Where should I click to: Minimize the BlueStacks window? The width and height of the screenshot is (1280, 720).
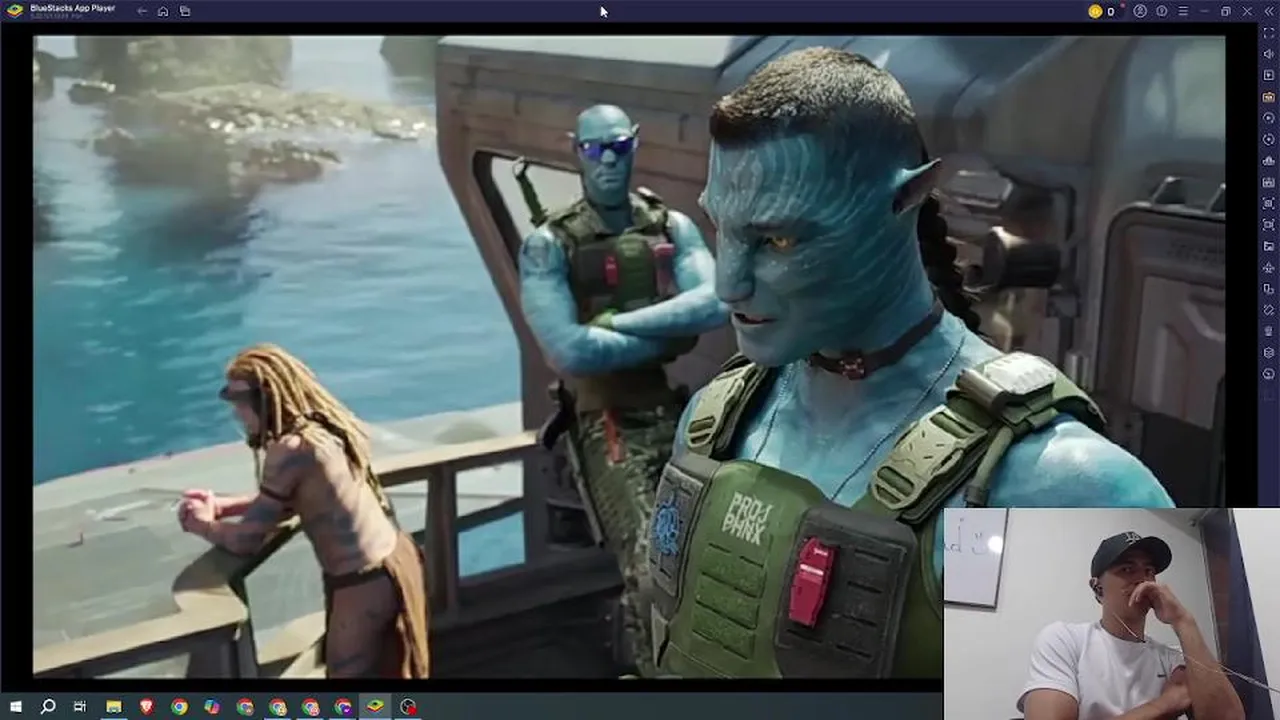click(x=1205, y=11)
